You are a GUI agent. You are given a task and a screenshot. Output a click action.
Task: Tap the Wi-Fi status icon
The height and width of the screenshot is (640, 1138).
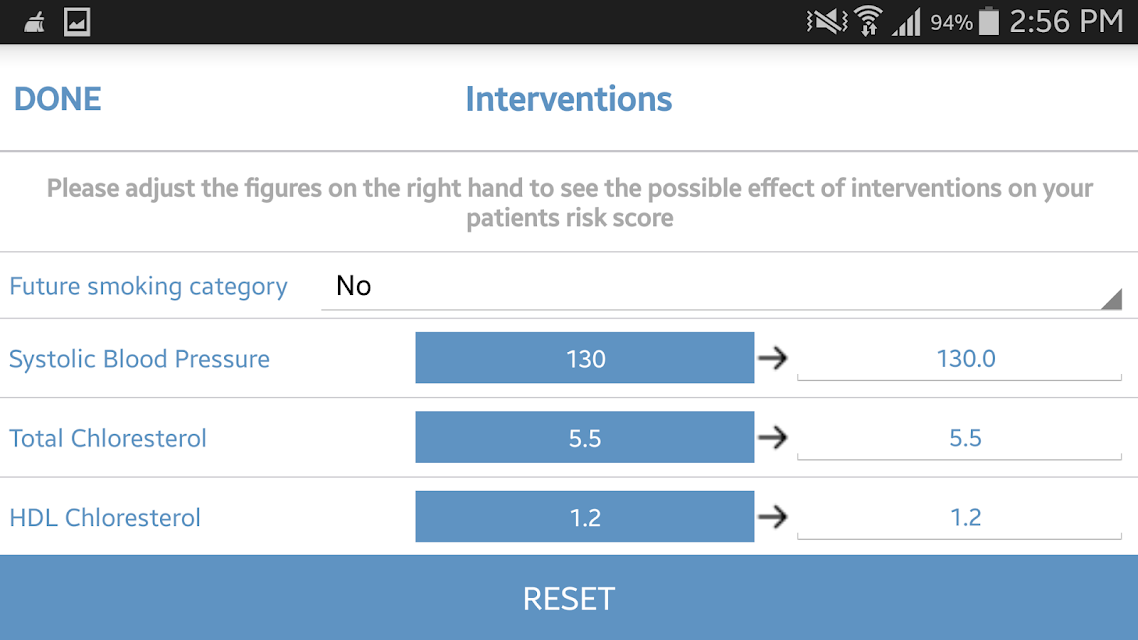pos(868,21)
